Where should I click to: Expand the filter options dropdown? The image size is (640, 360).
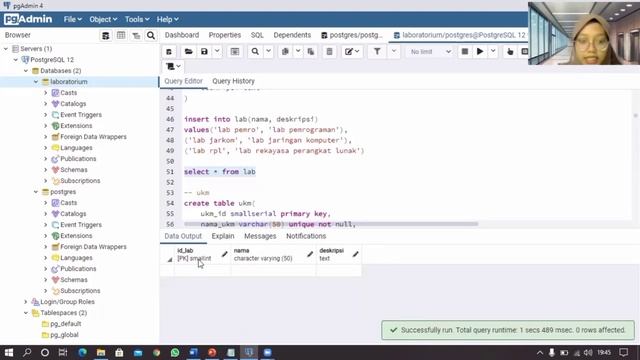(x=394, y=52)
